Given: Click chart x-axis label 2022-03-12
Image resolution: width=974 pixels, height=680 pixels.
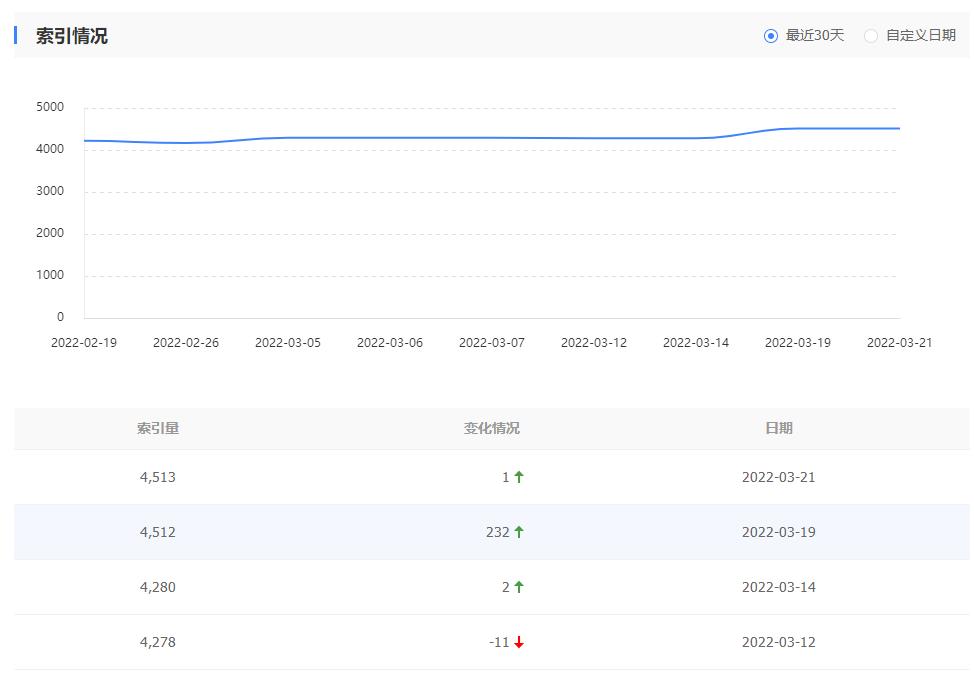Looking at the screenshot, I should pos(594,343).
